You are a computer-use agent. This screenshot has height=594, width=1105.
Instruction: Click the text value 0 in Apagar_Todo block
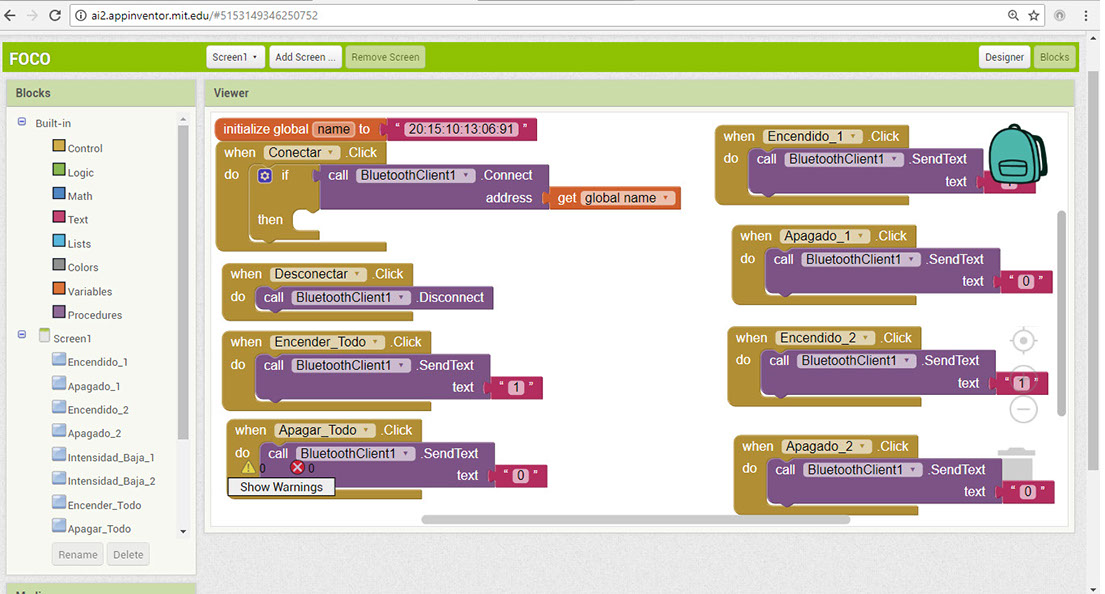coord(521,476)
